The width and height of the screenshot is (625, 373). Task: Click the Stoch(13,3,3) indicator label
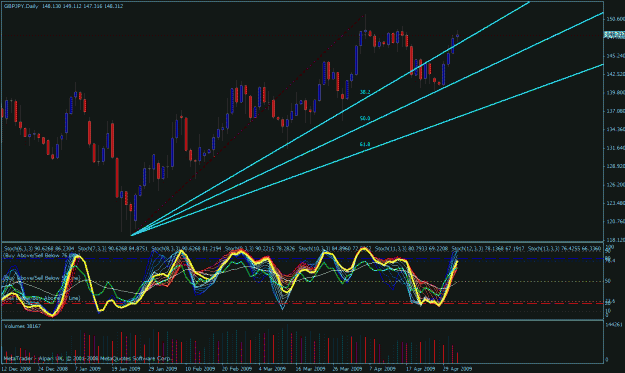pyautogui.click(x=564, y=249)
